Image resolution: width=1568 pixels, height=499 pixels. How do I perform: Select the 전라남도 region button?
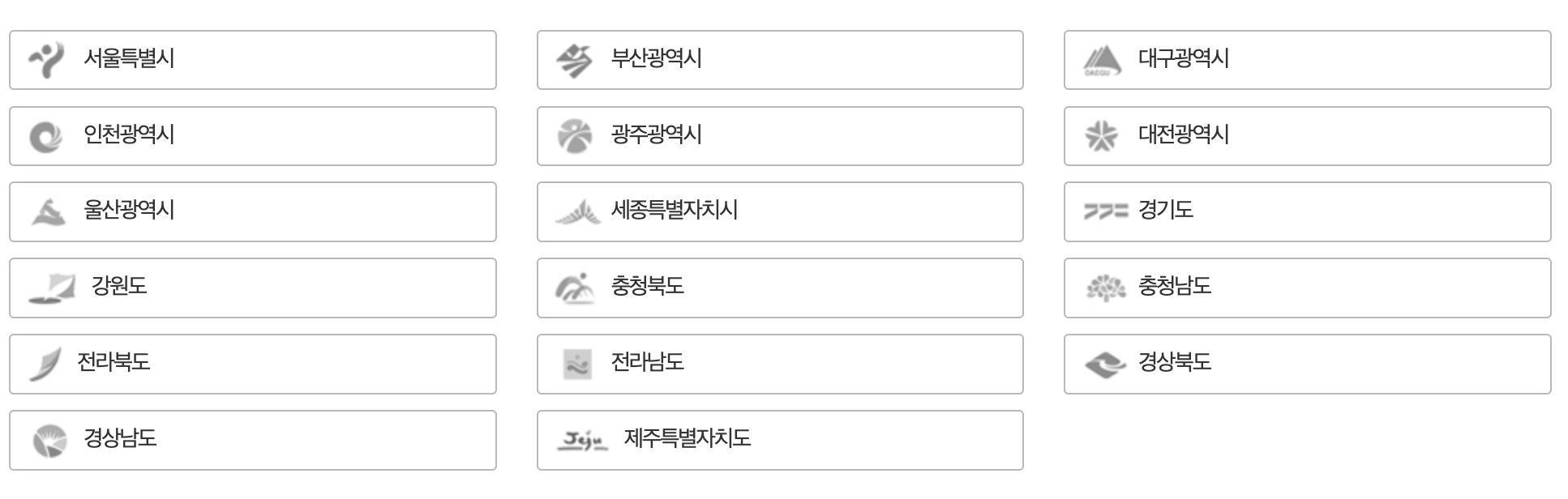point(778,364)
